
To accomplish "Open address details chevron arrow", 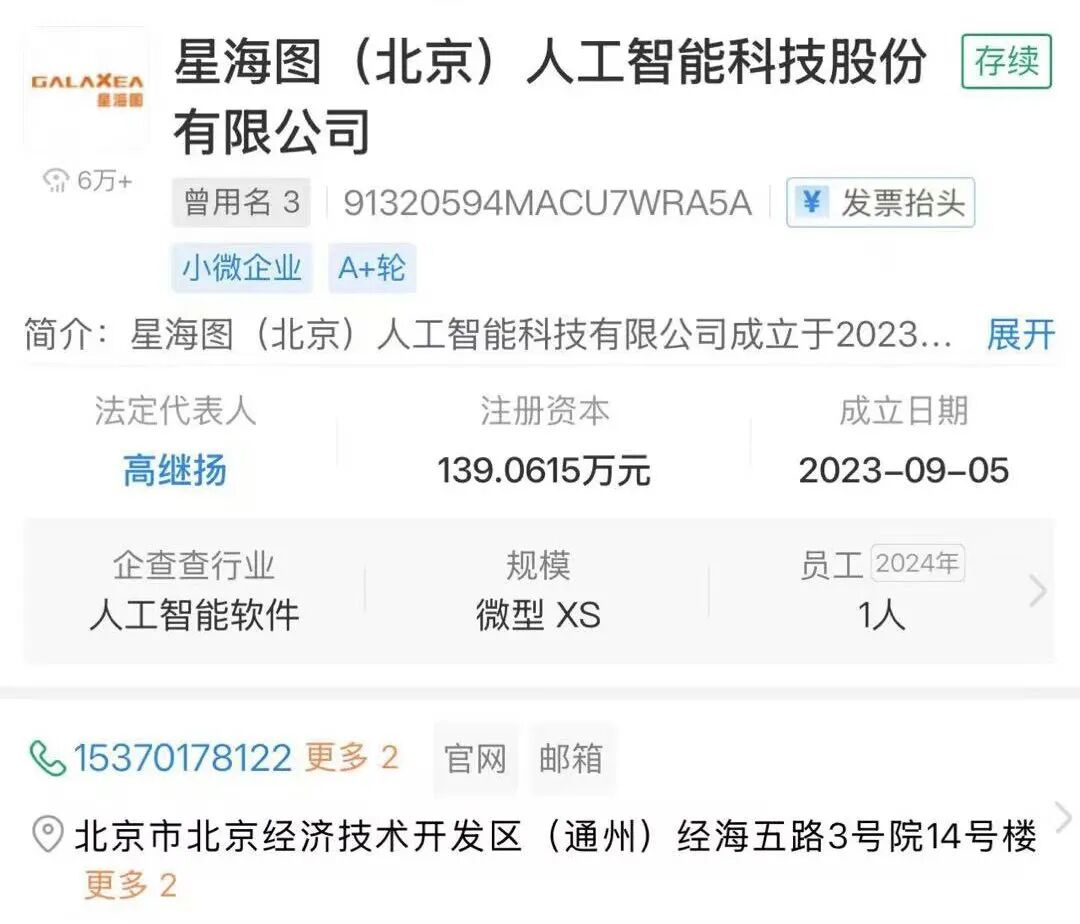I will [1064, 818].
